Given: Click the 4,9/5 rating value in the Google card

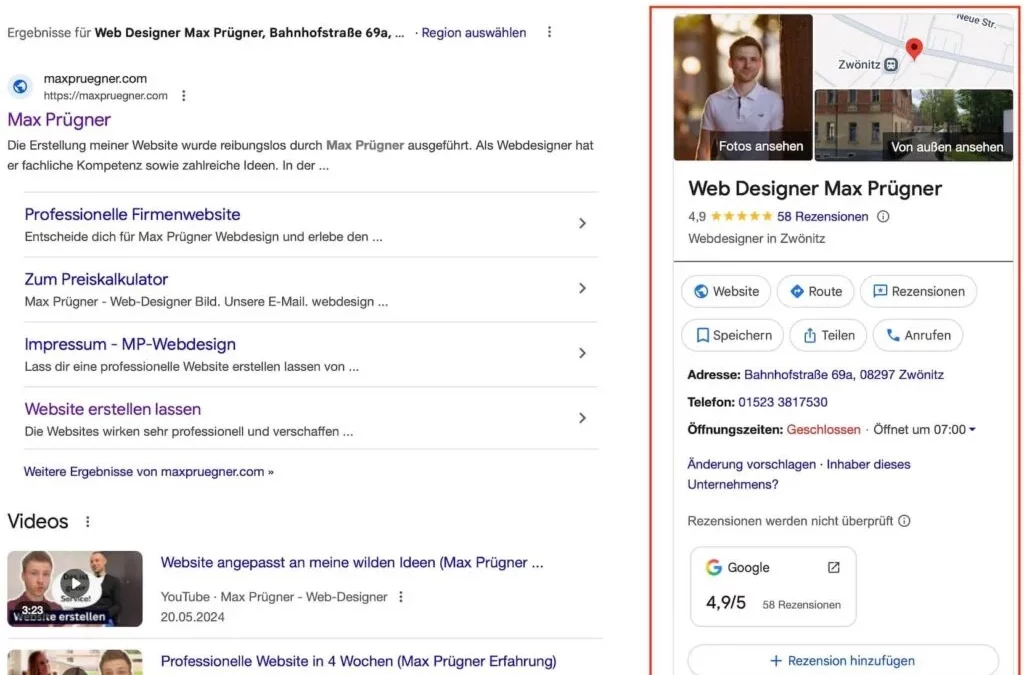Looking at the screenshot, I should 726,602.
